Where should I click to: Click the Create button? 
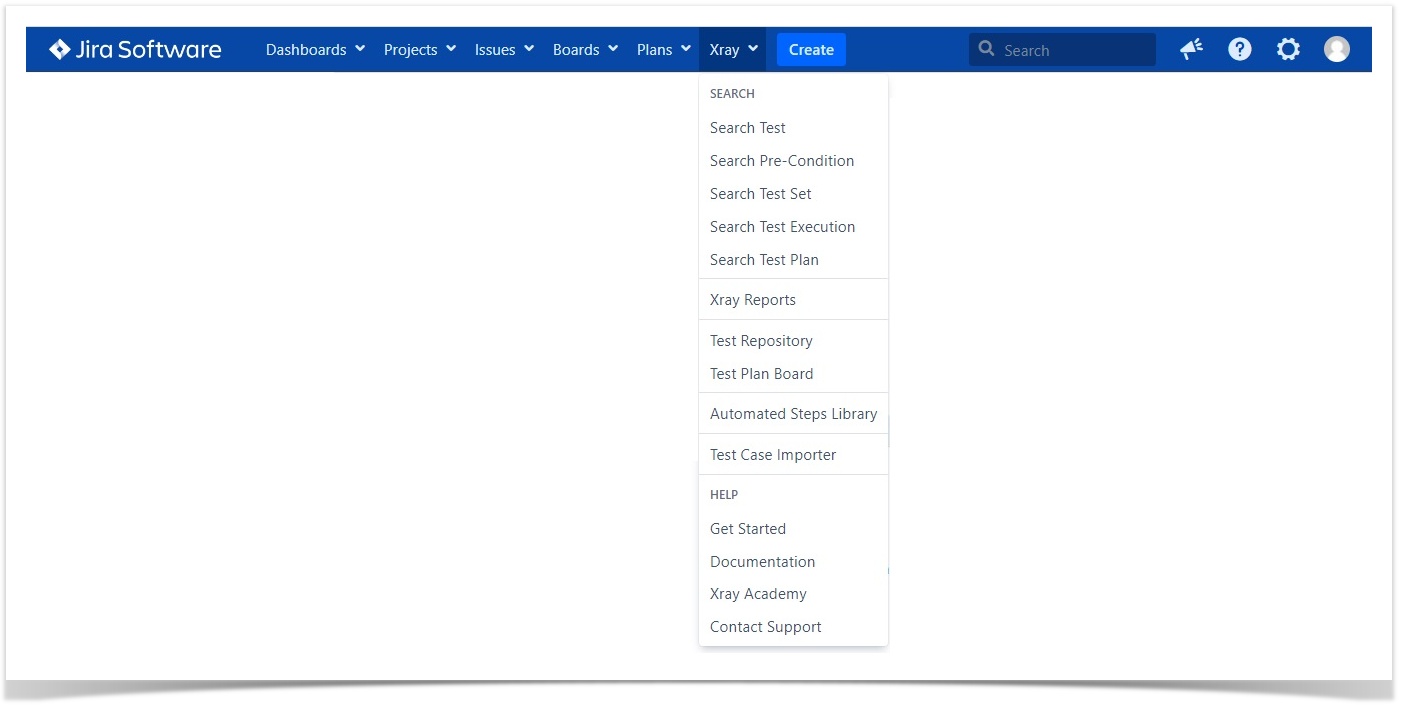[x=811, y=49]
